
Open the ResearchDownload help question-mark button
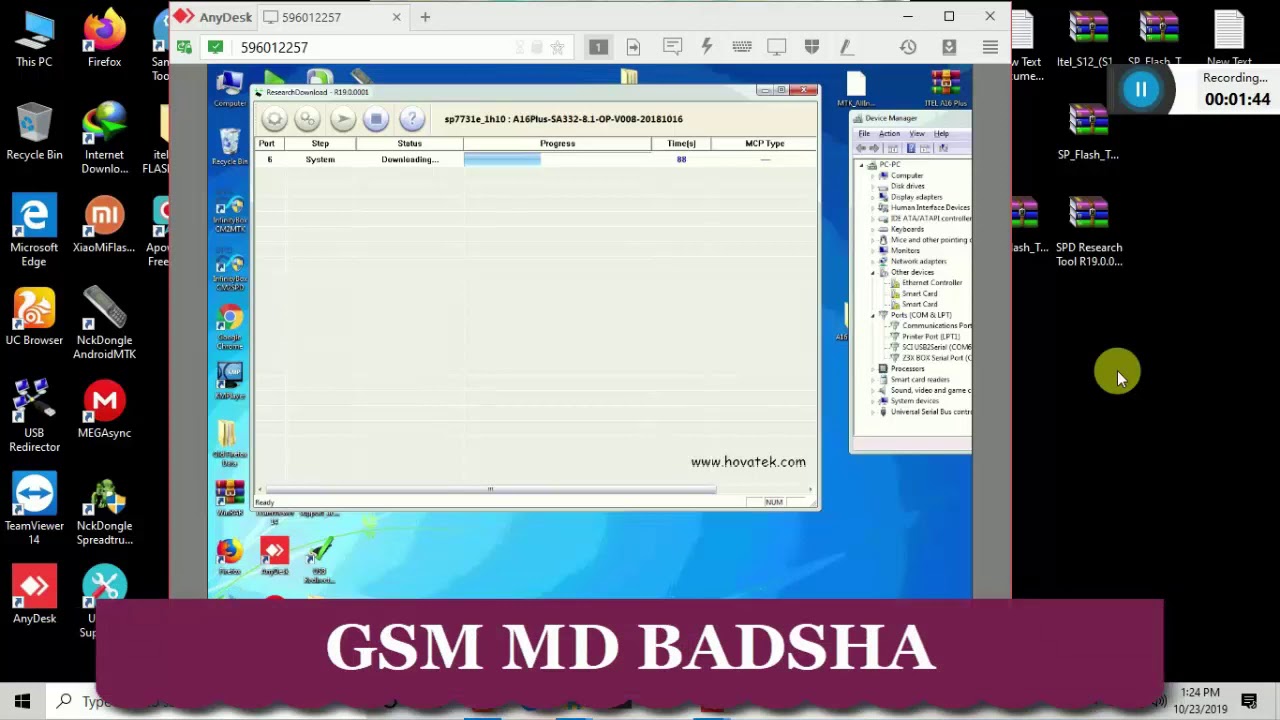(411, 119)
